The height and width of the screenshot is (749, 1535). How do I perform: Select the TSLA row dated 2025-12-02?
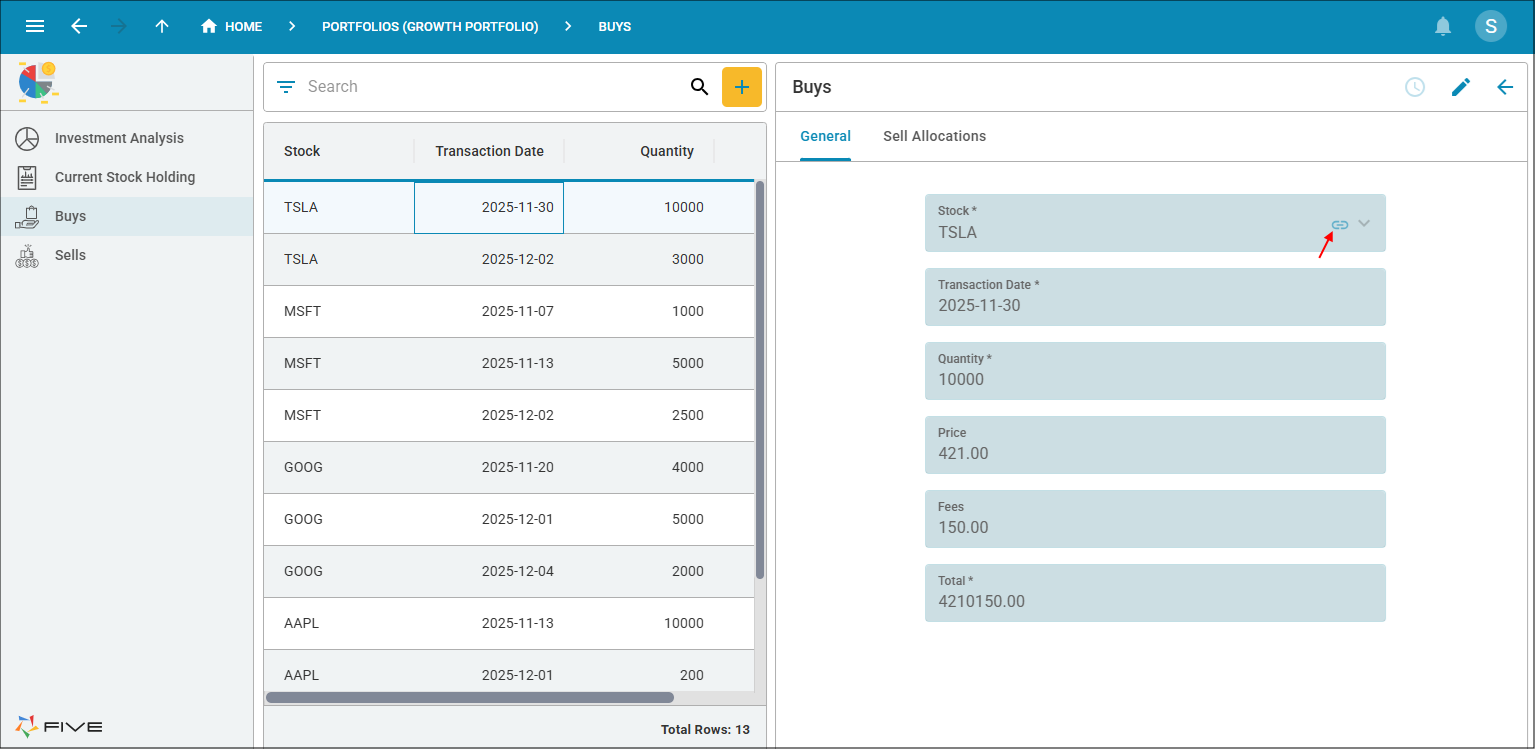(509, 260)
